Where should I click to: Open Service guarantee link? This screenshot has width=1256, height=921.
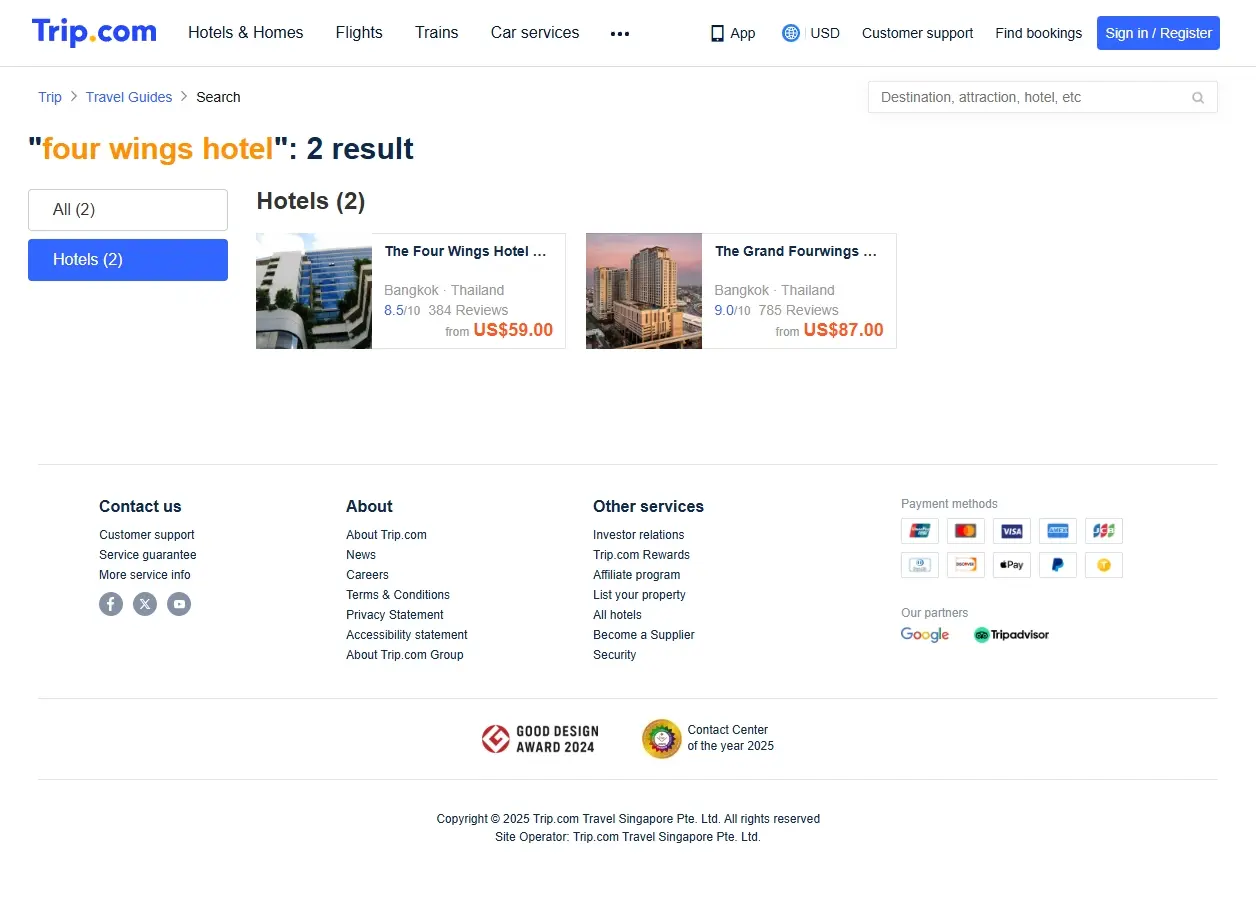tap(148, 555)
